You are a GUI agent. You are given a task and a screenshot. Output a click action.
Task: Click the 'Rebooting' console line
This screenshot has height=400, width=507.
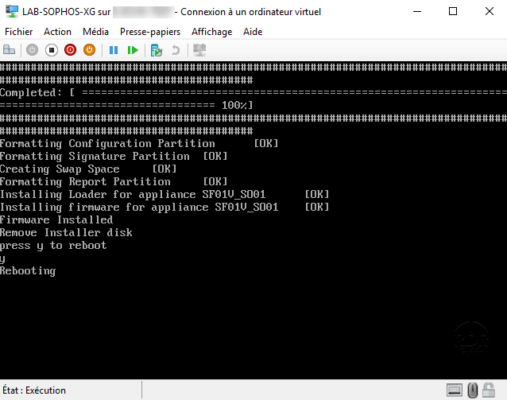28,271
